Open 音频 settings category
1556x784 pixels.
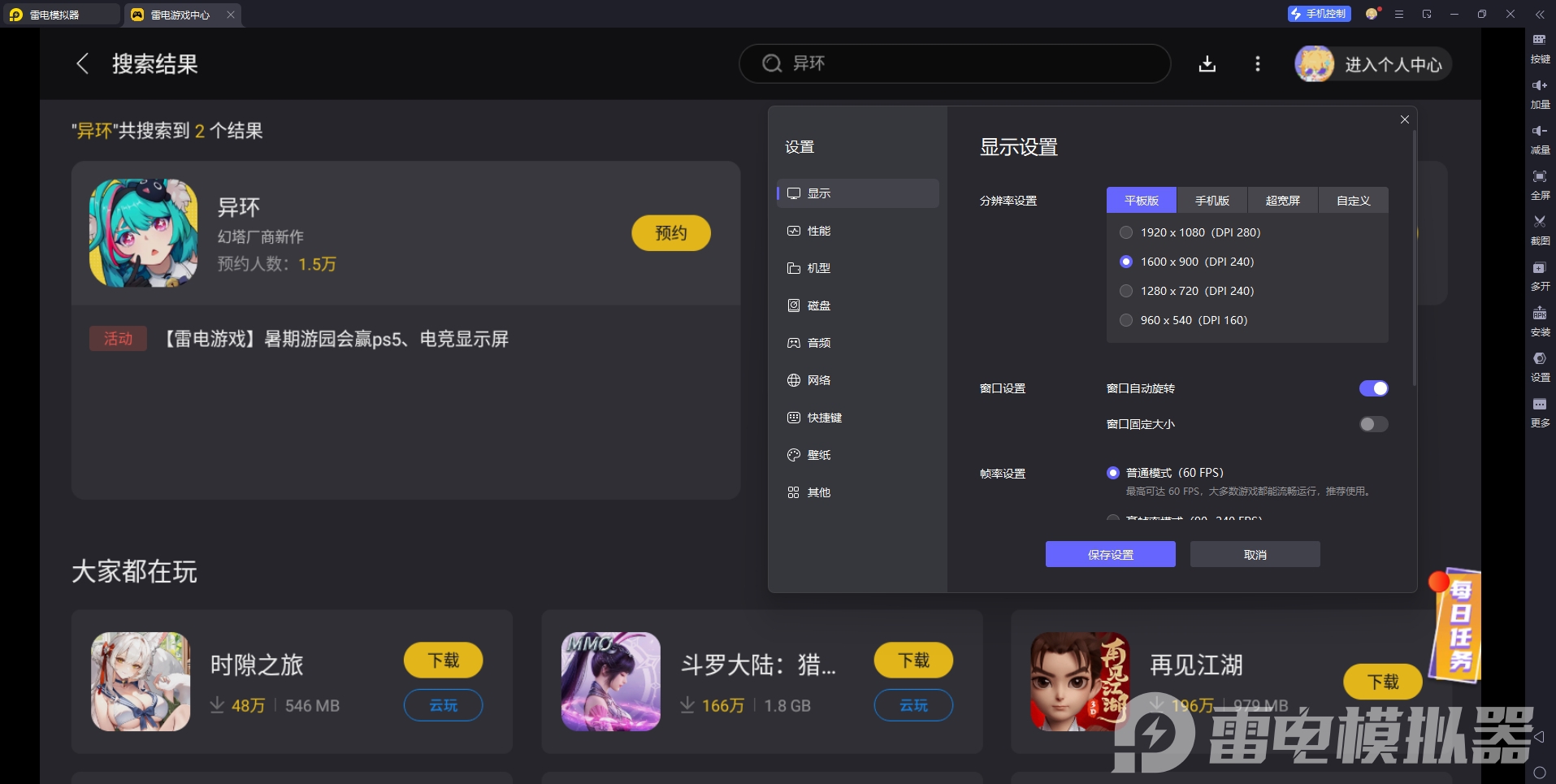(858, 343)
